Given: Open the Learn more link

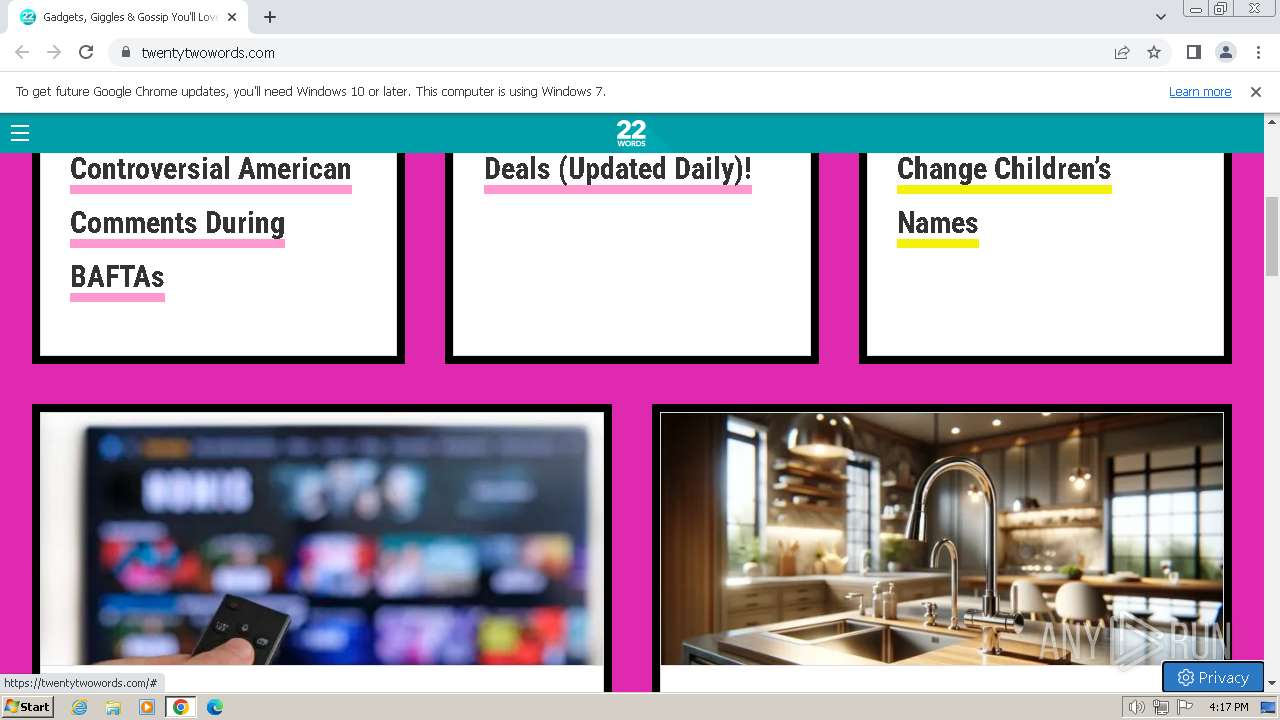Looking at the screenshot, I should tap(1200, 92).
